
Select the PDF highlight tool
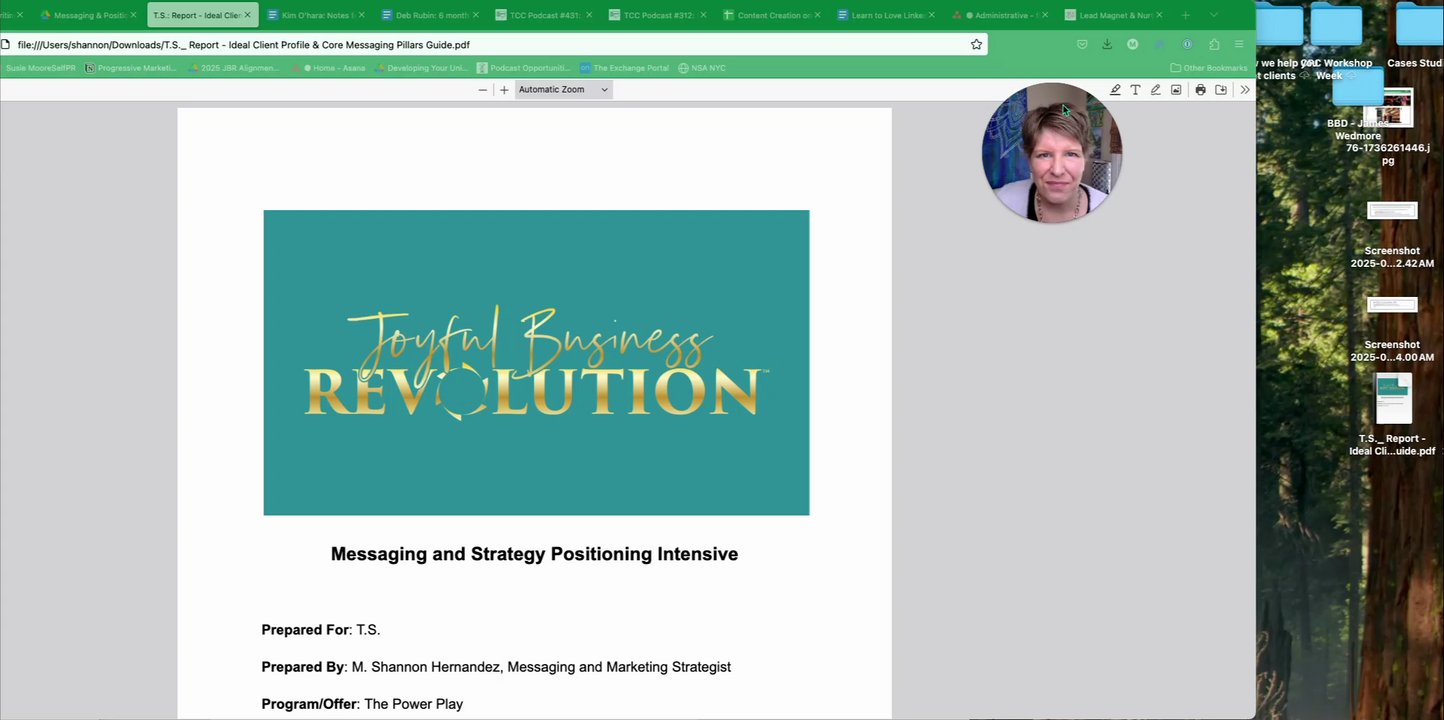click(x=1115, y=90)
